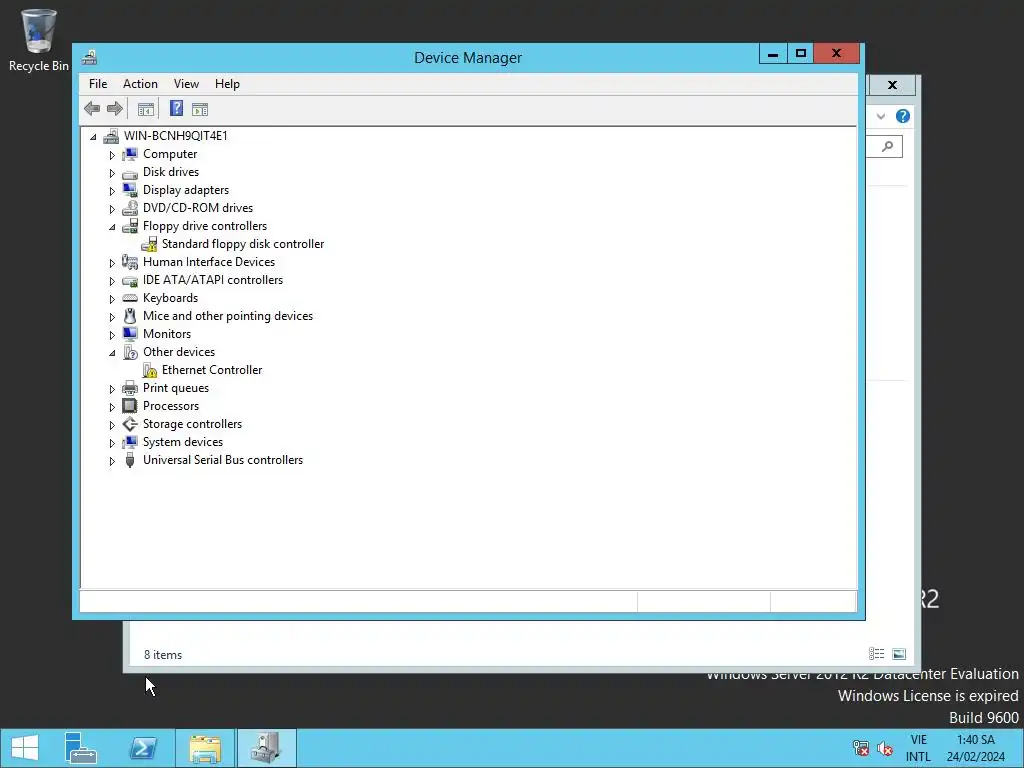Screen dimensions: 1024x768
Task: Open the Windows Start button
Action: point(25,748)
